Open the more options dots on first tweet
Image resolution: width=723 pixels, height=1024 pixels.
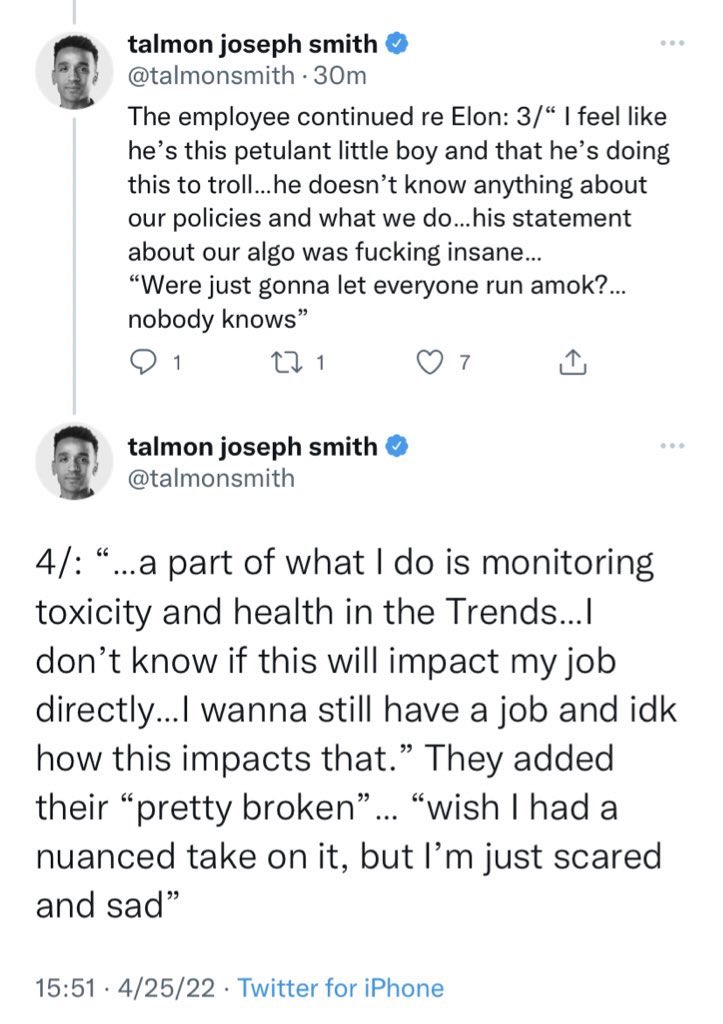tap(672, 43)
